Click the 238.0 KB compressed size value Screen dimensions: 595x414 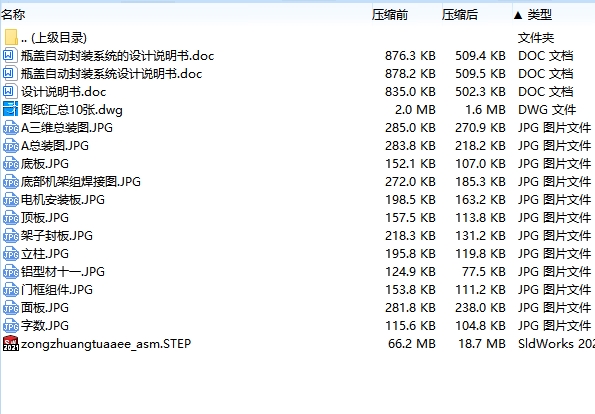pos(480,308)
